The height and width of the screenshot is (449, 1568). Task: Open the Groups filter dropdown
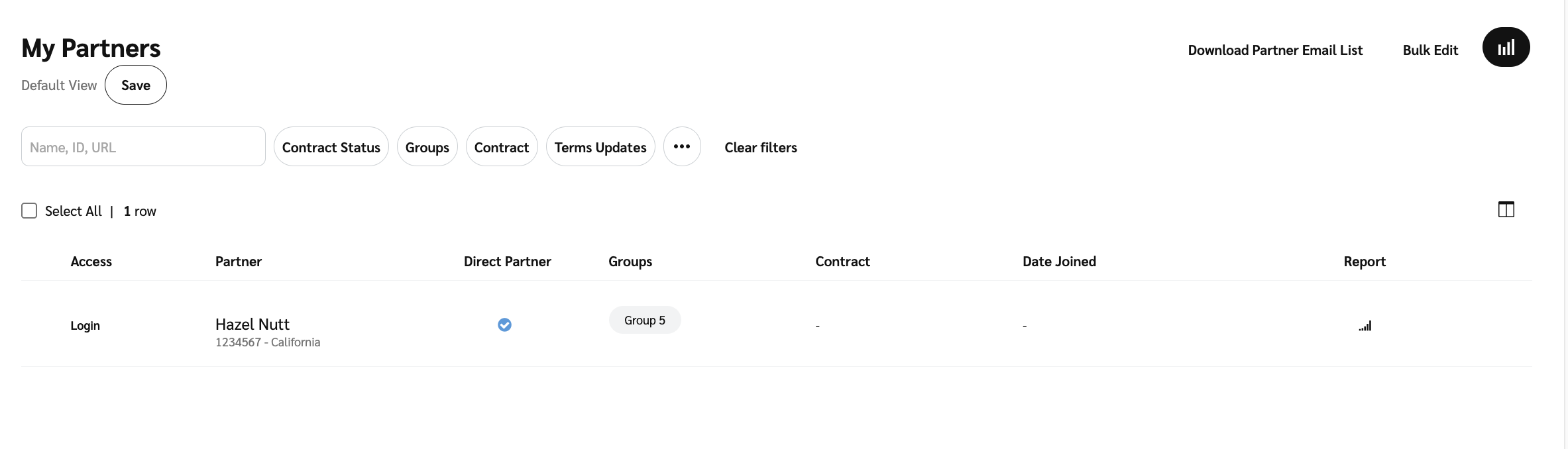coord(427,147)
